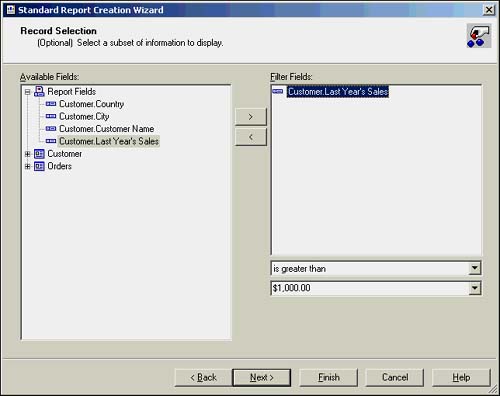Click the field icon in Filter Fields list
The height and width of the screenshot is (396, 500).
tap(278, 91)
